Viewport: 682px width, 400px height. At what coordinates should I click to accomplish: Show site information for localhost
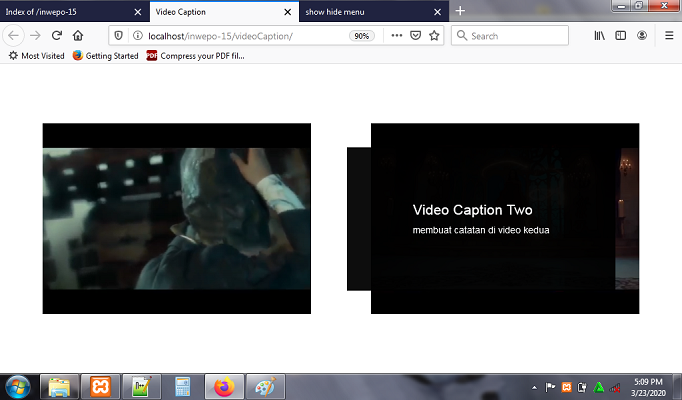pos(137,36)
